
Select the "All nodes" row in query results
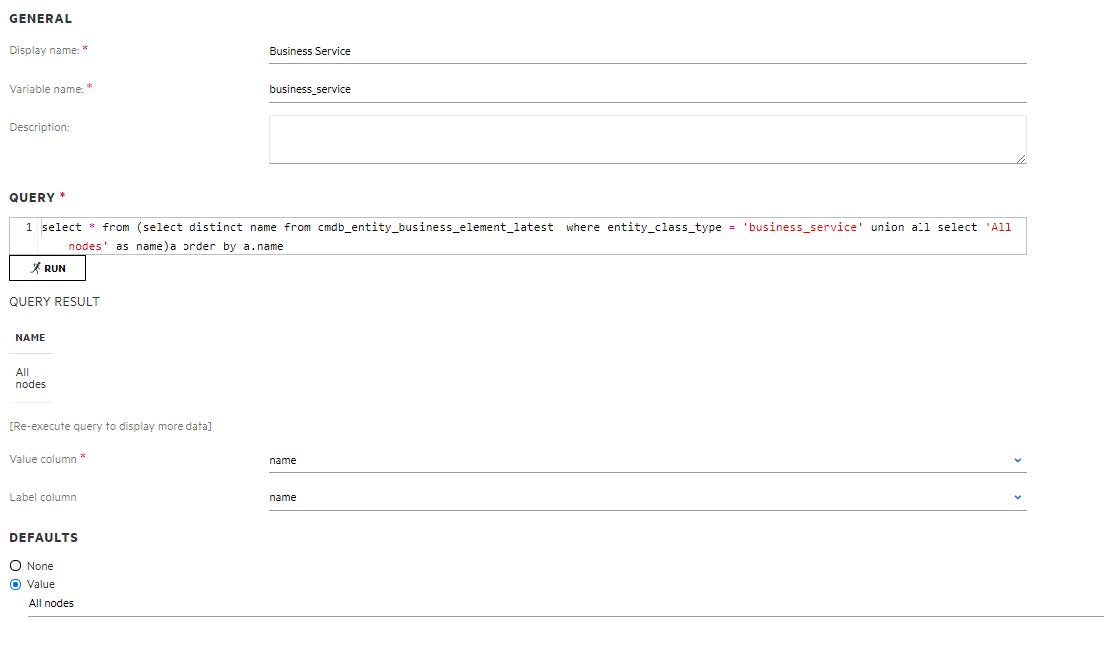[30, 377]
